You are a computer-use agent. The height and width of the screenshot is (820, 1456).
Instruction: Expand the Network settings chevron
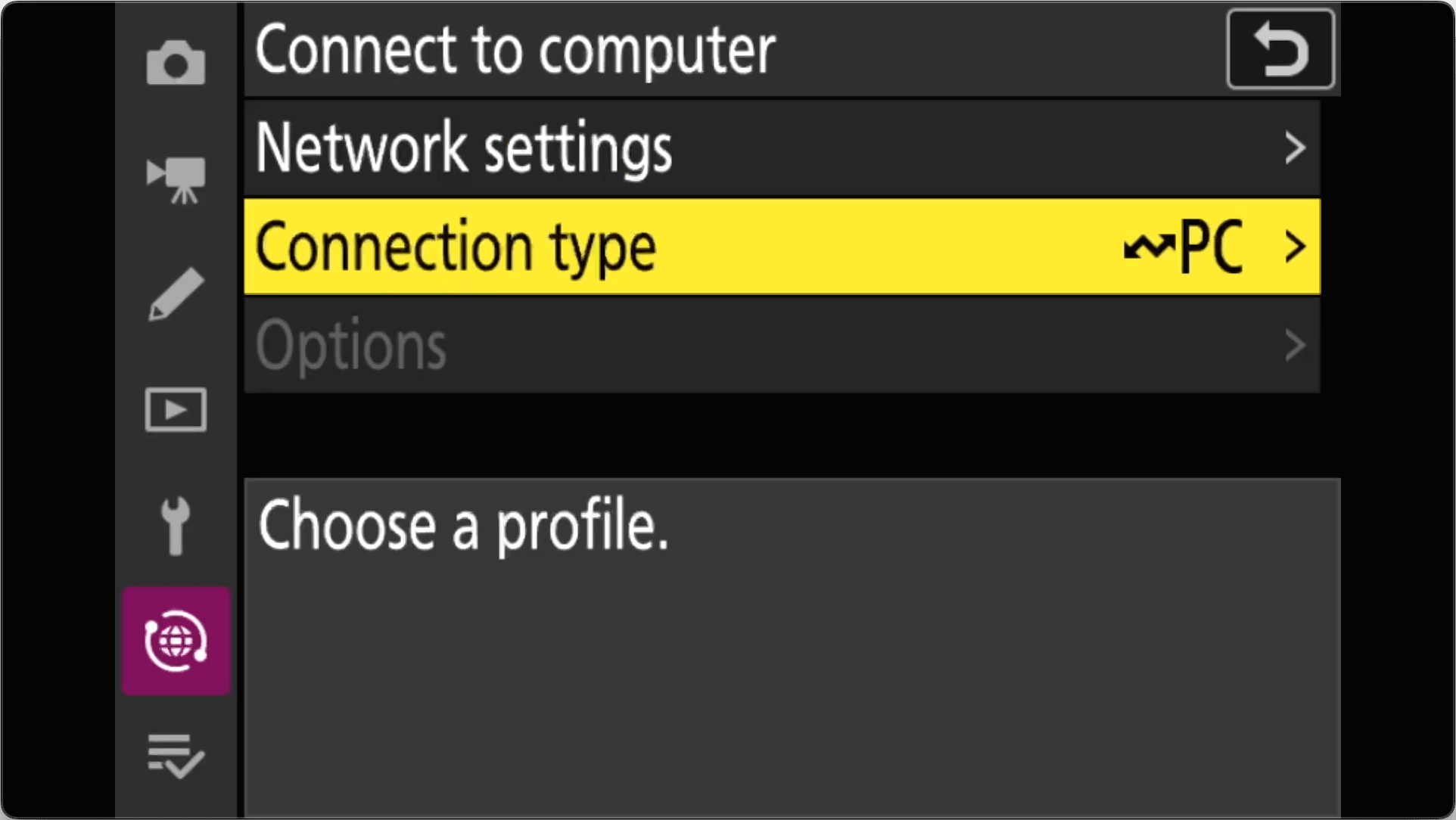click(x=1296, y=148)
